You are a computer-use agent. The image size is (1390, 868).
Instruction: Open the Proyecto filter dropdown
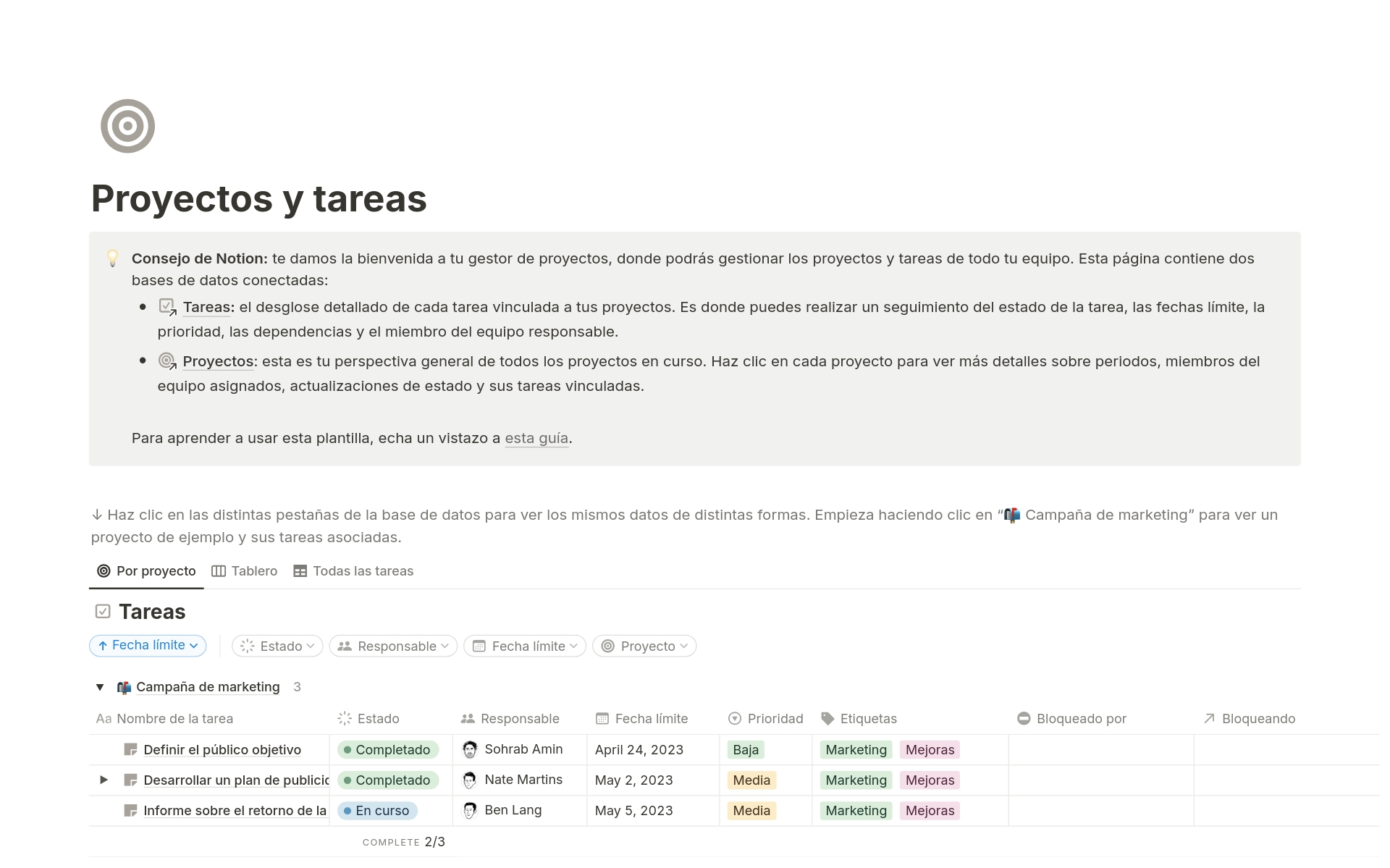pos(644,646)
